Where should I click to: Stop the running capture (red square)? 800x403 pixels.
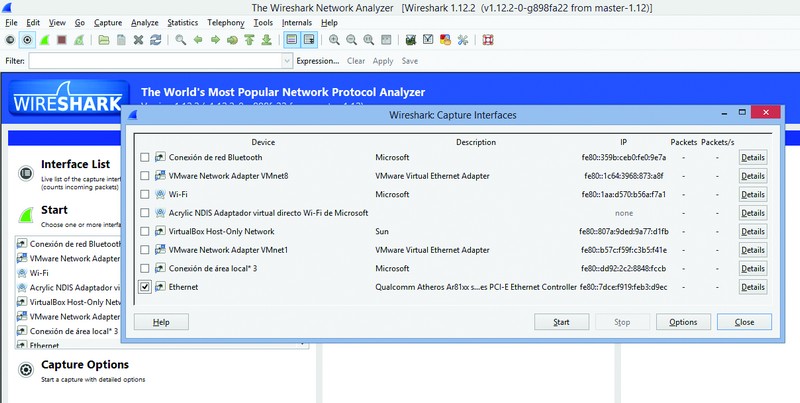point(62,40)
